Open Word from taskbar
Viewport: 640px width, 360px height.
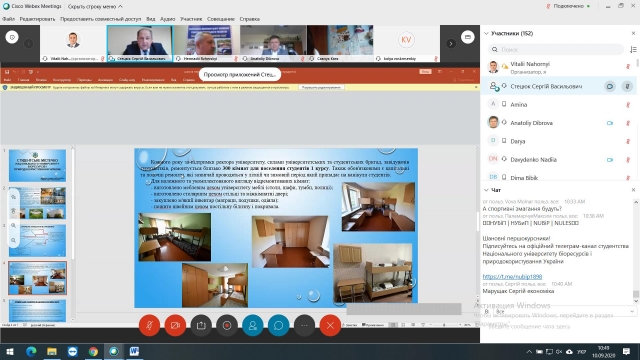tap(134, 351)
